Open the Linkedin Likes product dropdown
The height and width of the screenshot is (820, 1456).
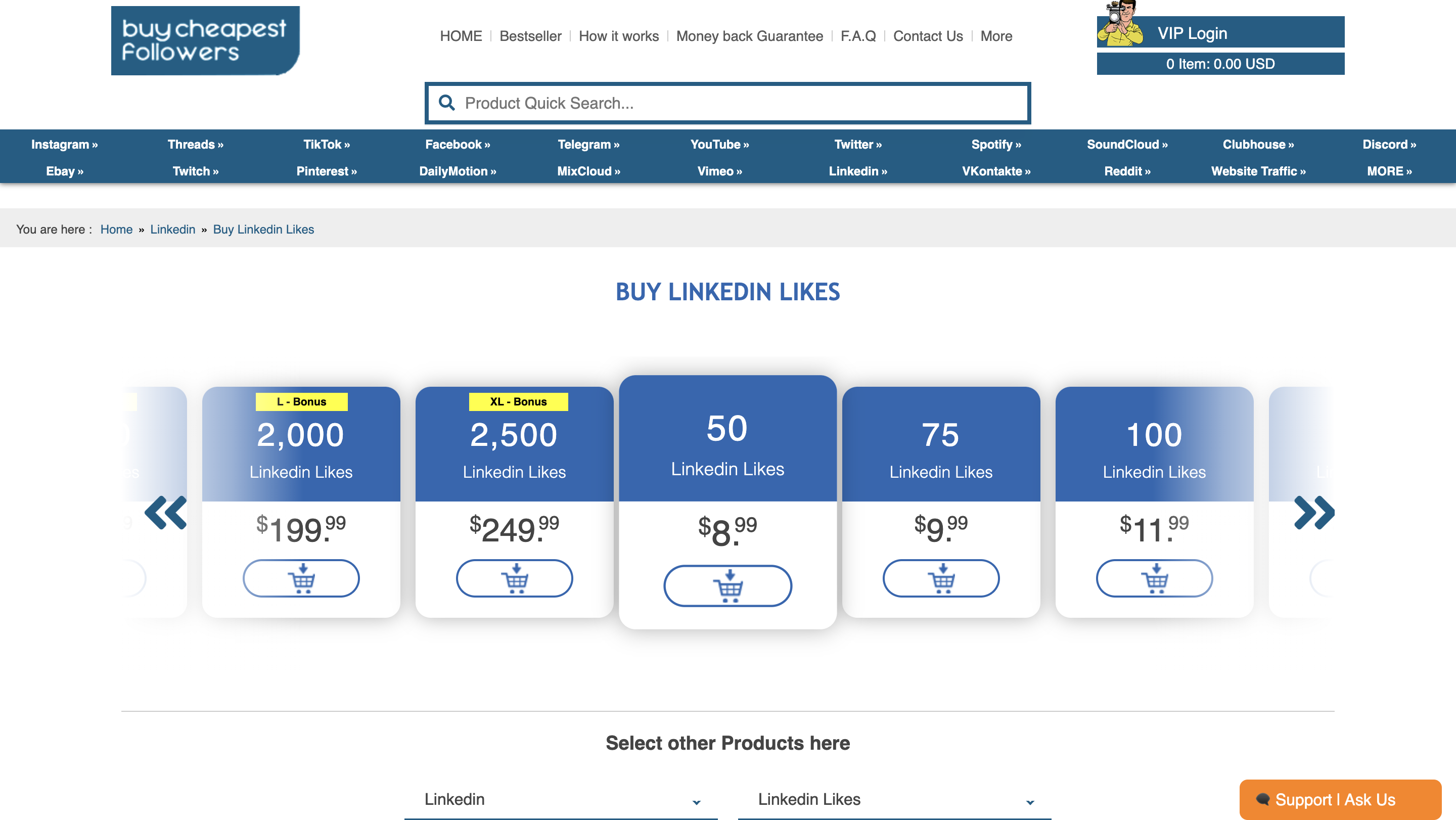894,799
